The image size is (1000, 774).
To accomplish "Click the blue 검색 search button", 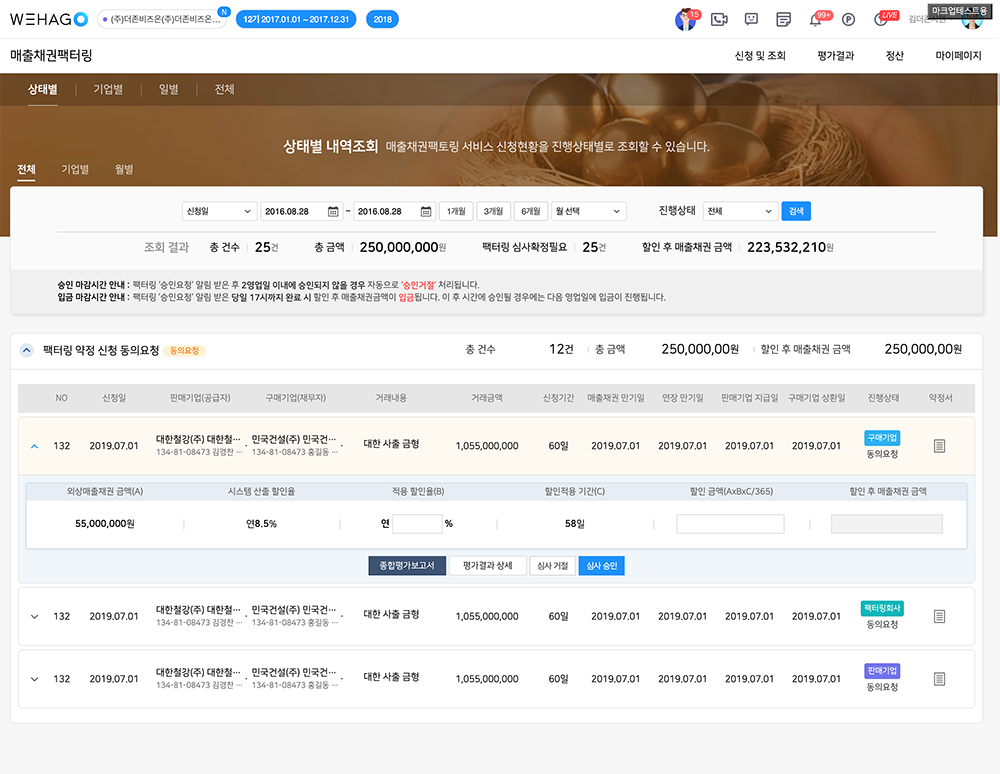I will pyautogui.click(x=796, y=211).
